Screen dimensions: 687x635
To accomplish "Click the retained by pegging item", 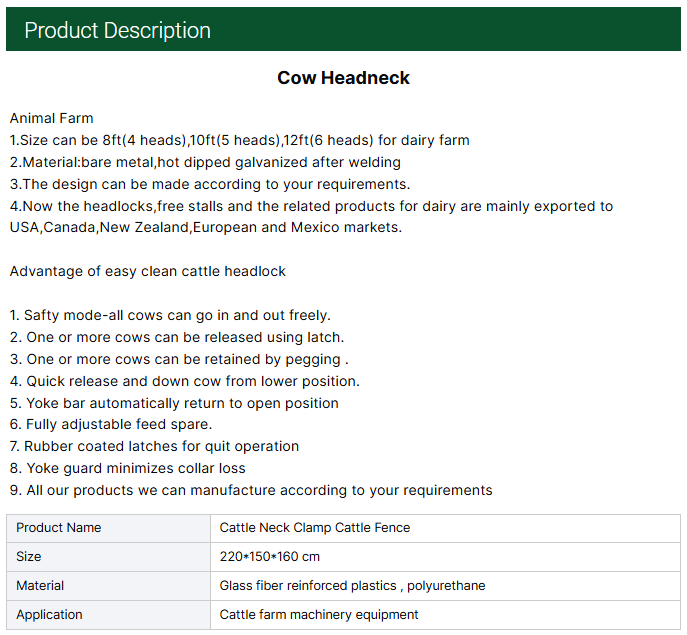I will click(x=179, y=359).
